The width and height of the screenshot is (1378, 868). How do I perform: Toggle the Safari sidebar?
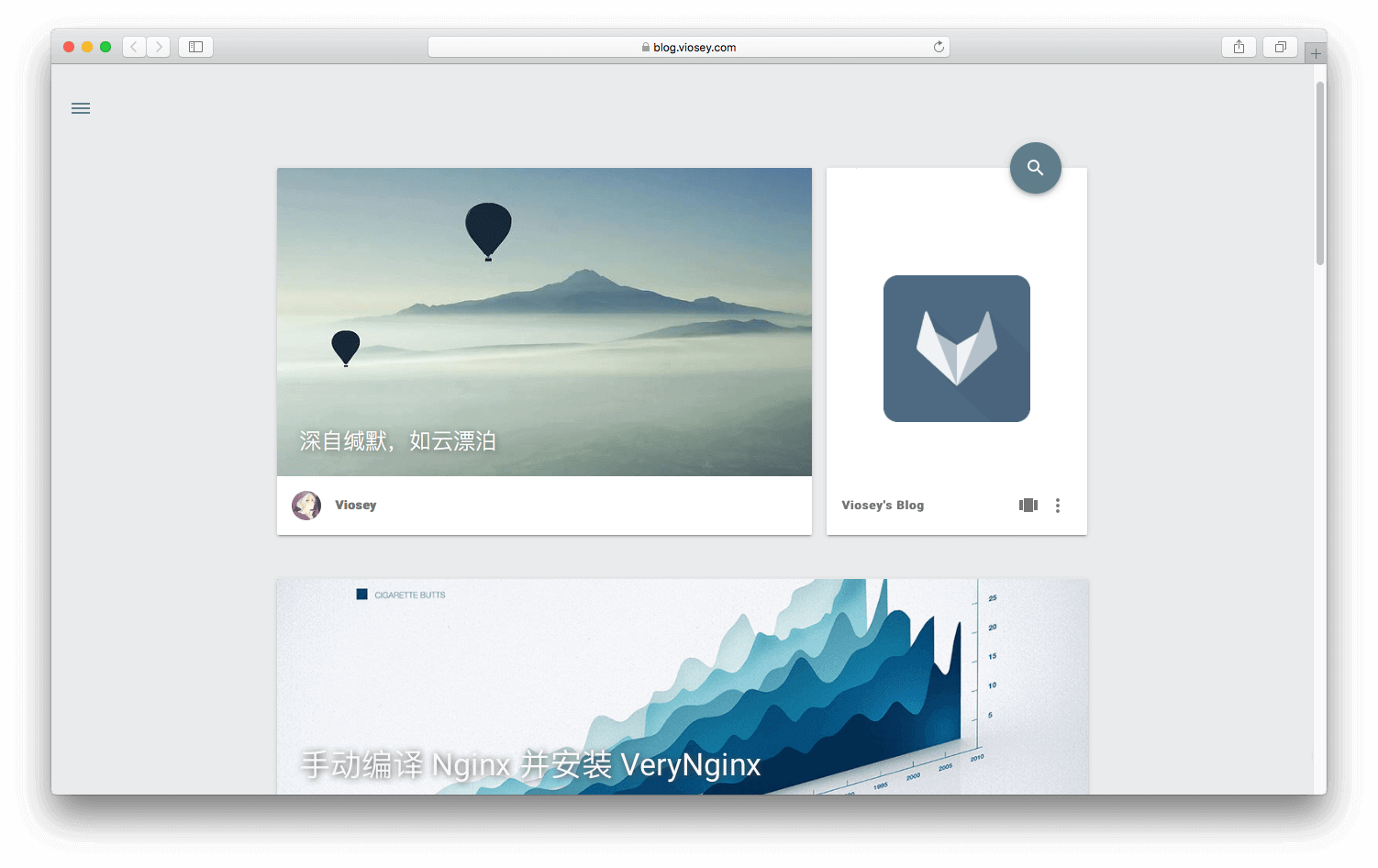point(195,47)
